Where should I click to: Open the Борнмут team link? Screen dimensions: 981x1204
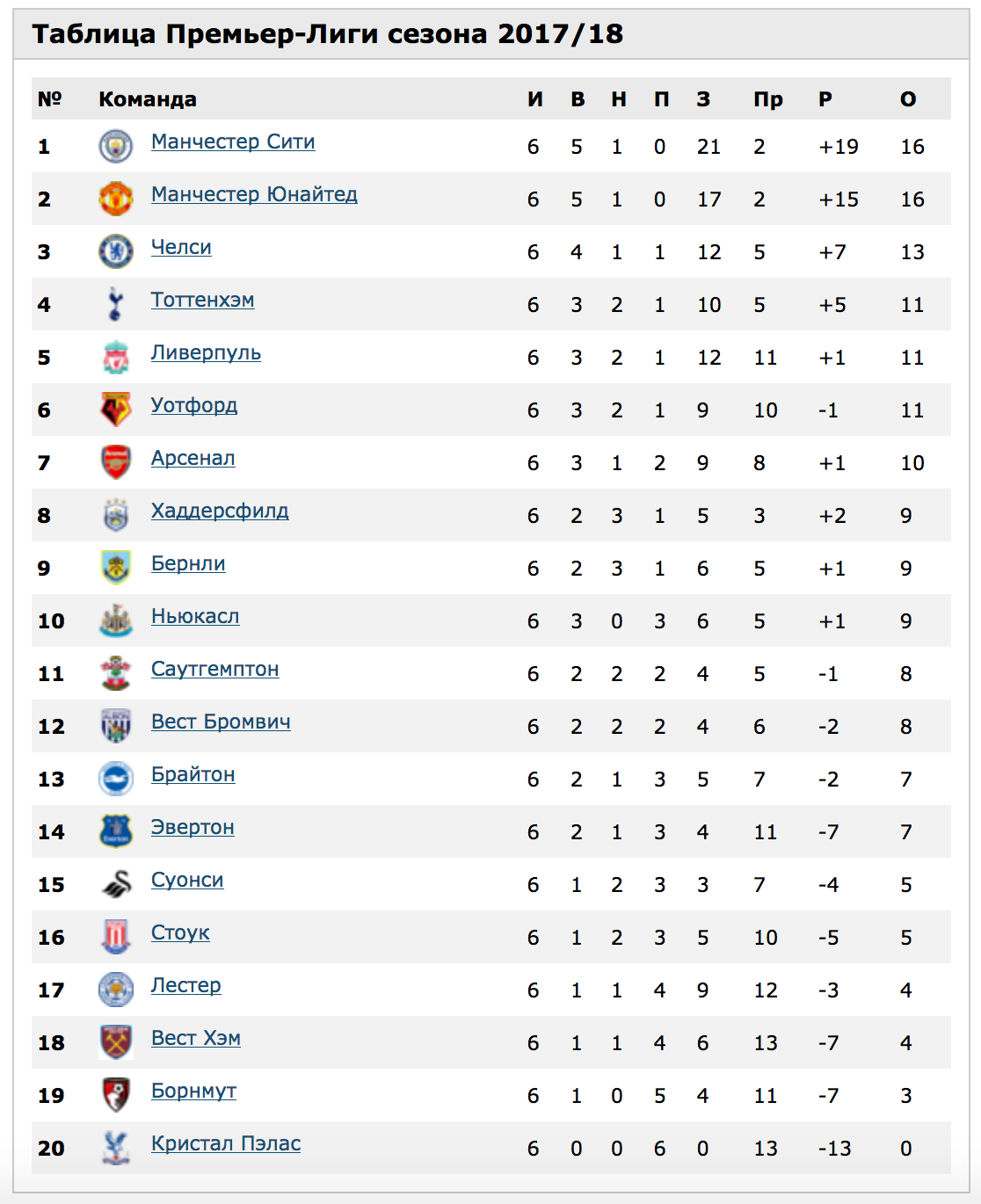(193, 1091)
